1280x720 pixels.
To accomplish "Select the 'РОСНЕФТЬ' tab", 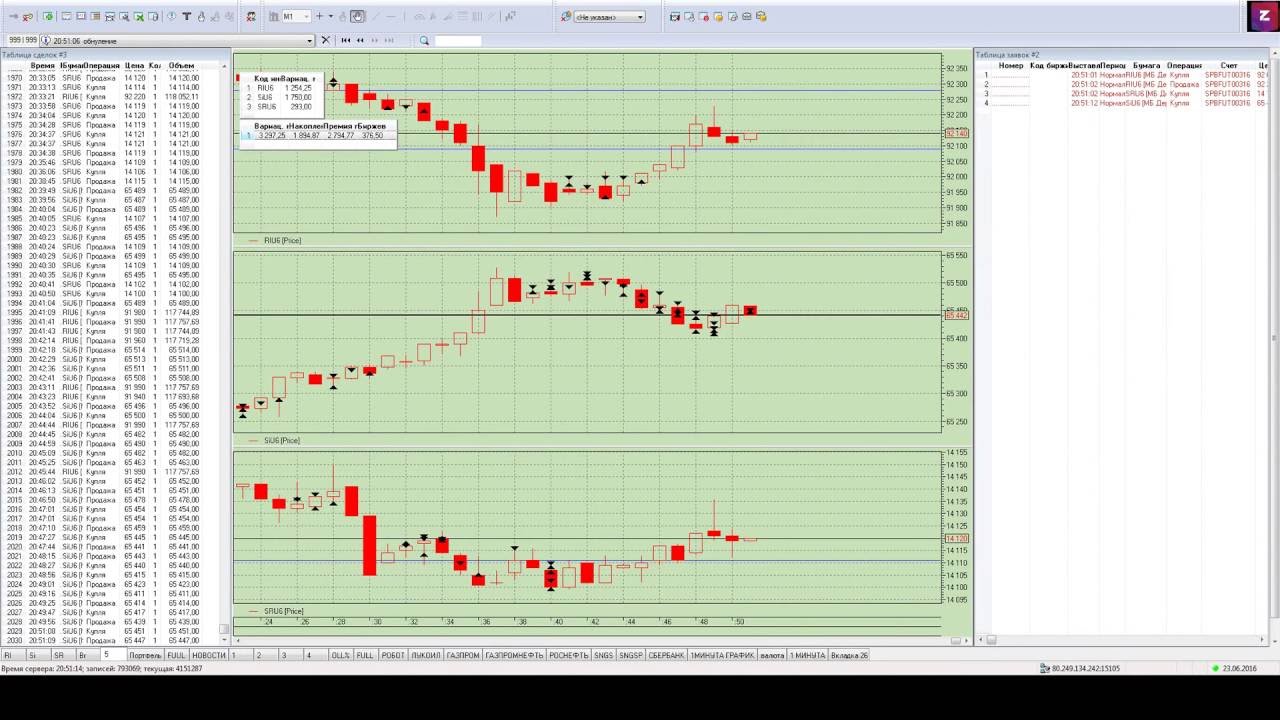I will pos(568,655).
